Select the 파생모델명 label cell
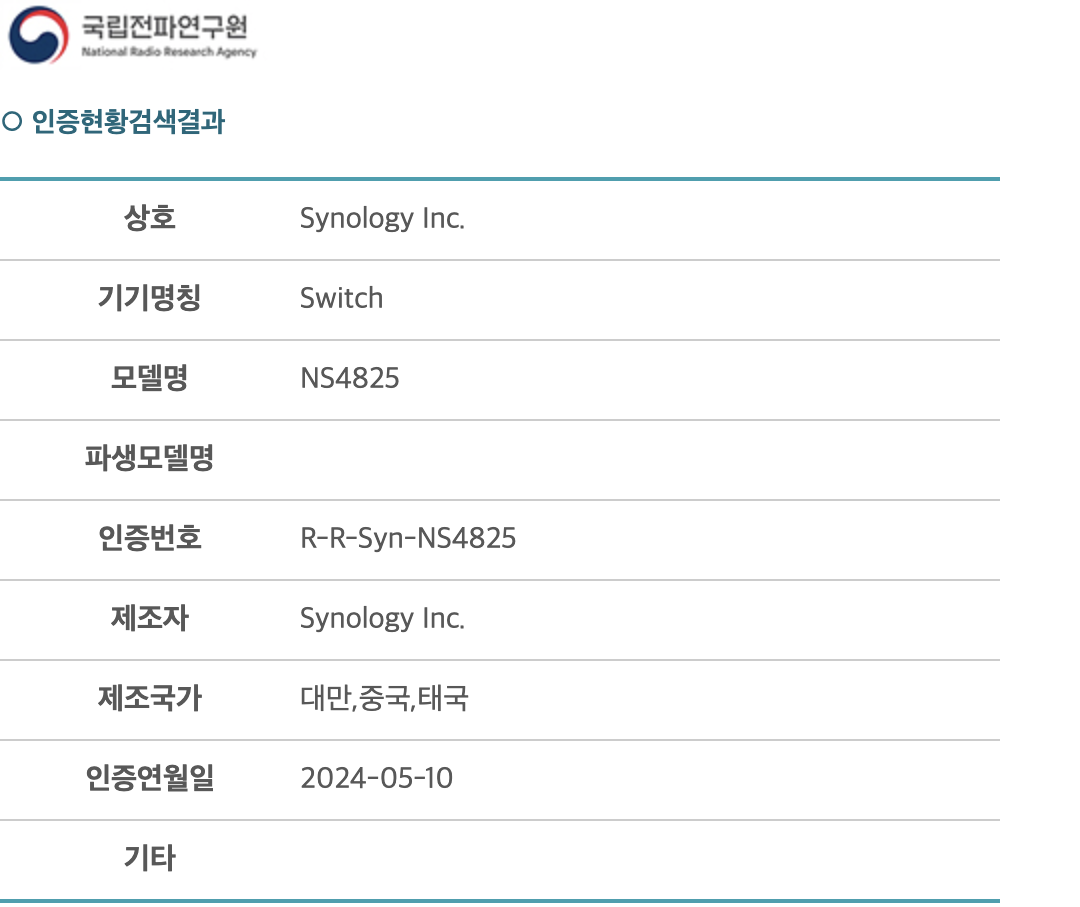 [149, 457]
